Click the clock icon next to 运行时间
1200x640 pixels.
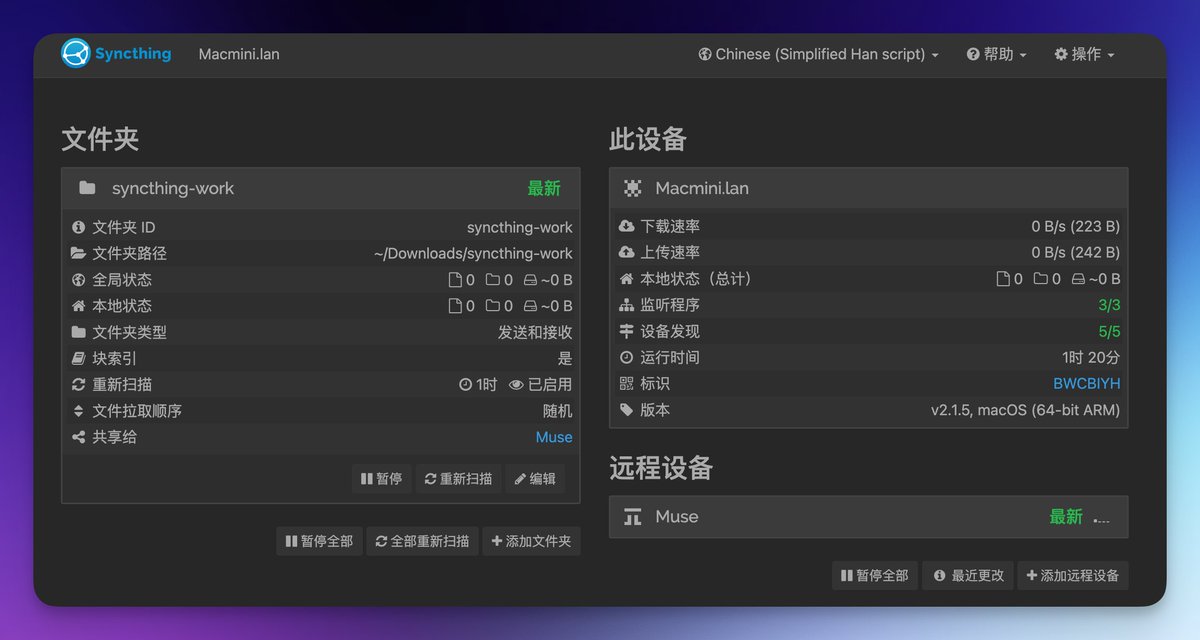627,357
